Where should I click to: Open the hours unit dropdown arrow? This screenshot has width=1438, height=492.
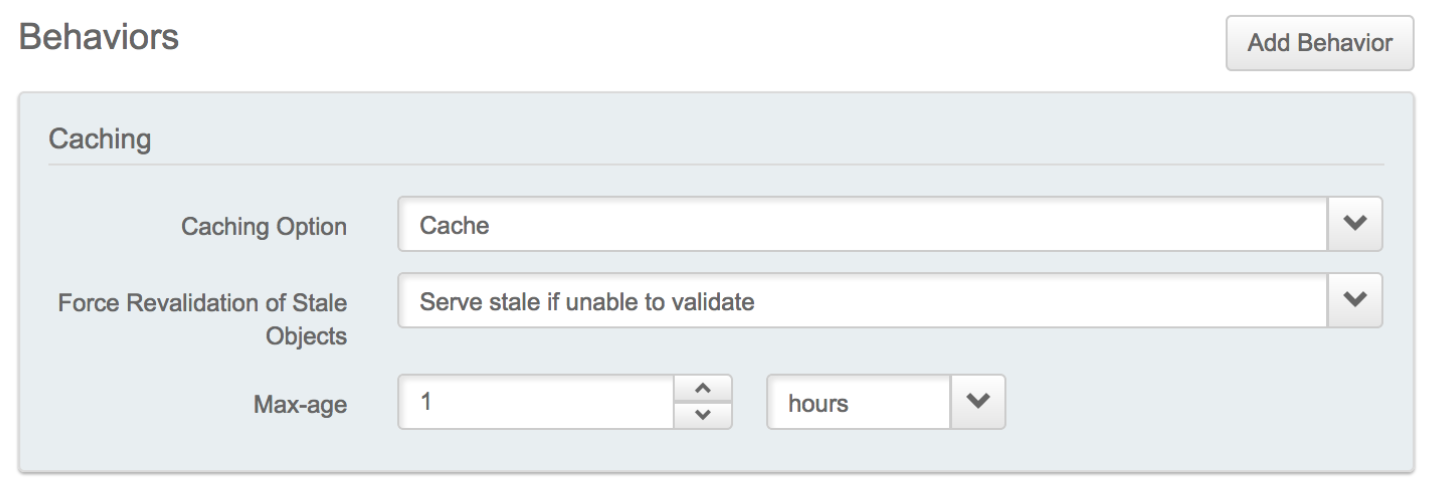[x=977, y=402]
